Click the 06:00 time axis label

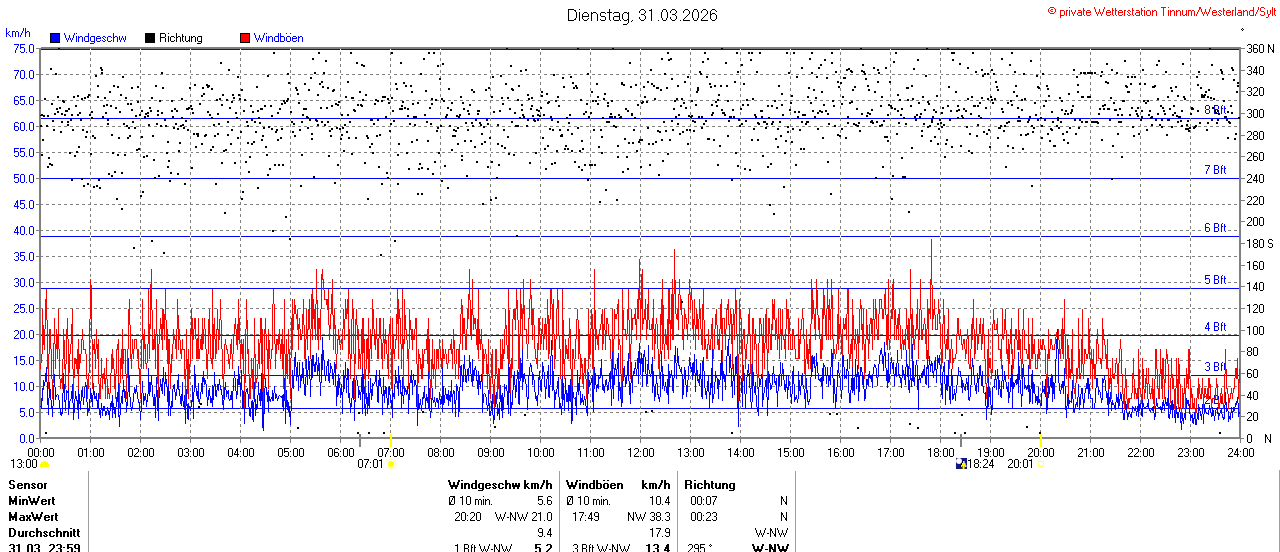341,452
